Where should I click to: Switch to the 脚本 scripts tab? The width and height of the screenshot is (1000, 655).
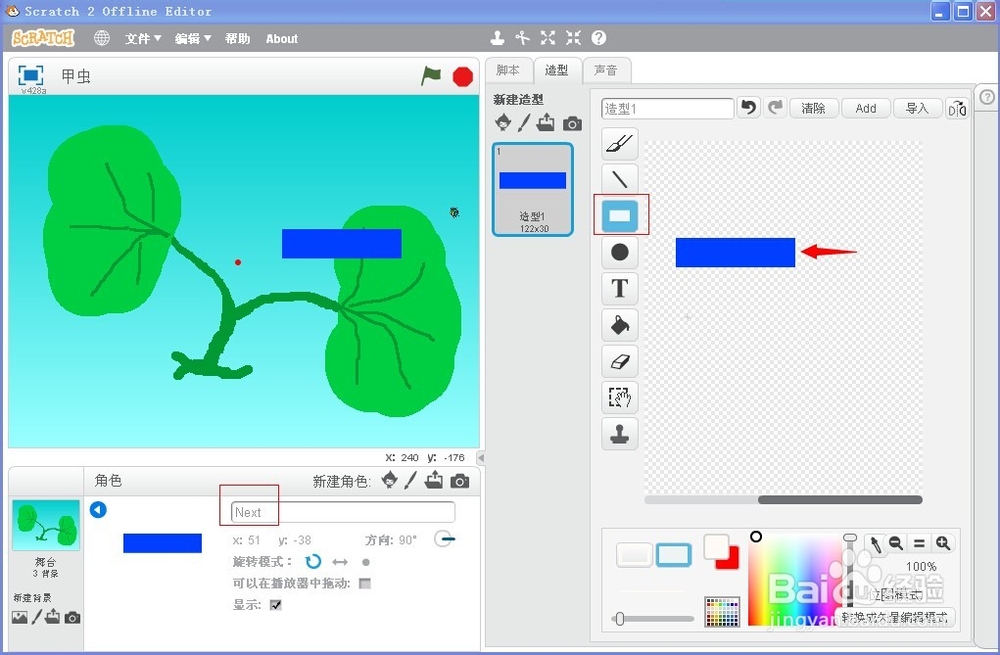point(508,70)
